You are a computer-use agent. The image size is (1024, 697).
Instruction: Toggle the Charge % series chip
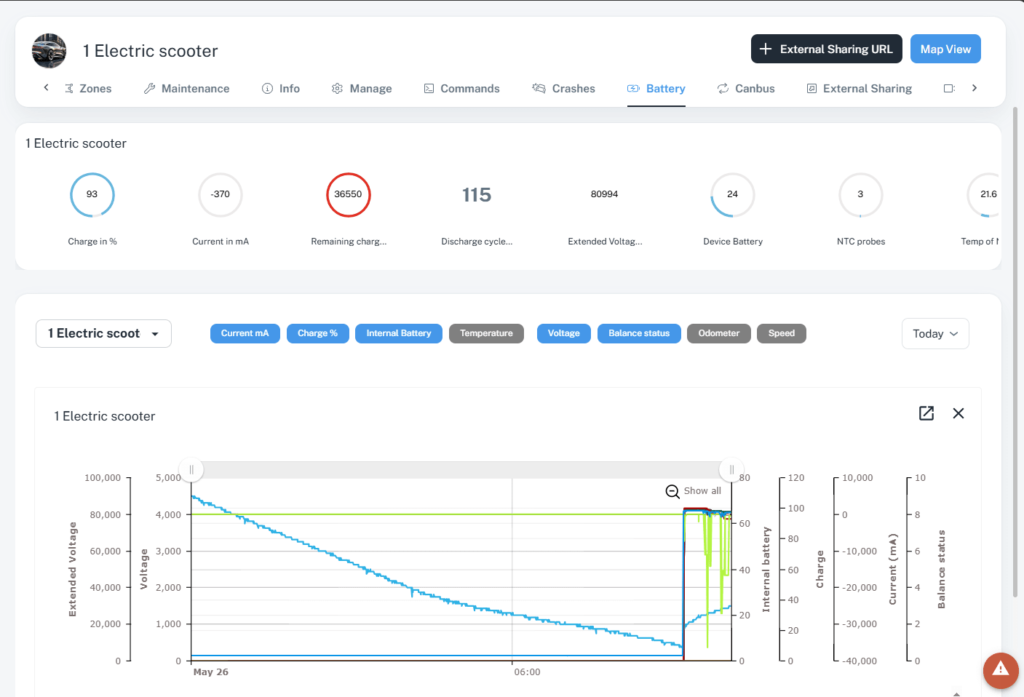click(317, 333)
